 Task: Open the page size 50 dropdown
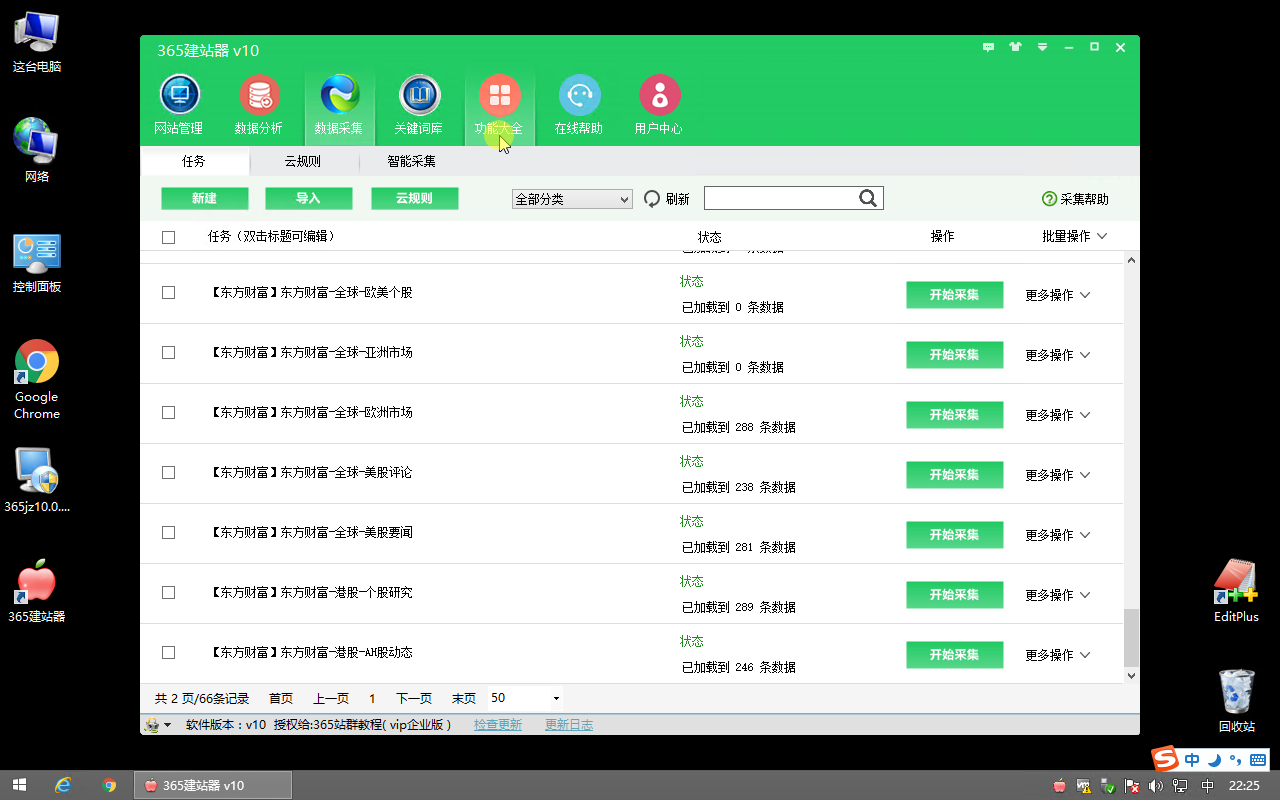(x=525, y=698)
